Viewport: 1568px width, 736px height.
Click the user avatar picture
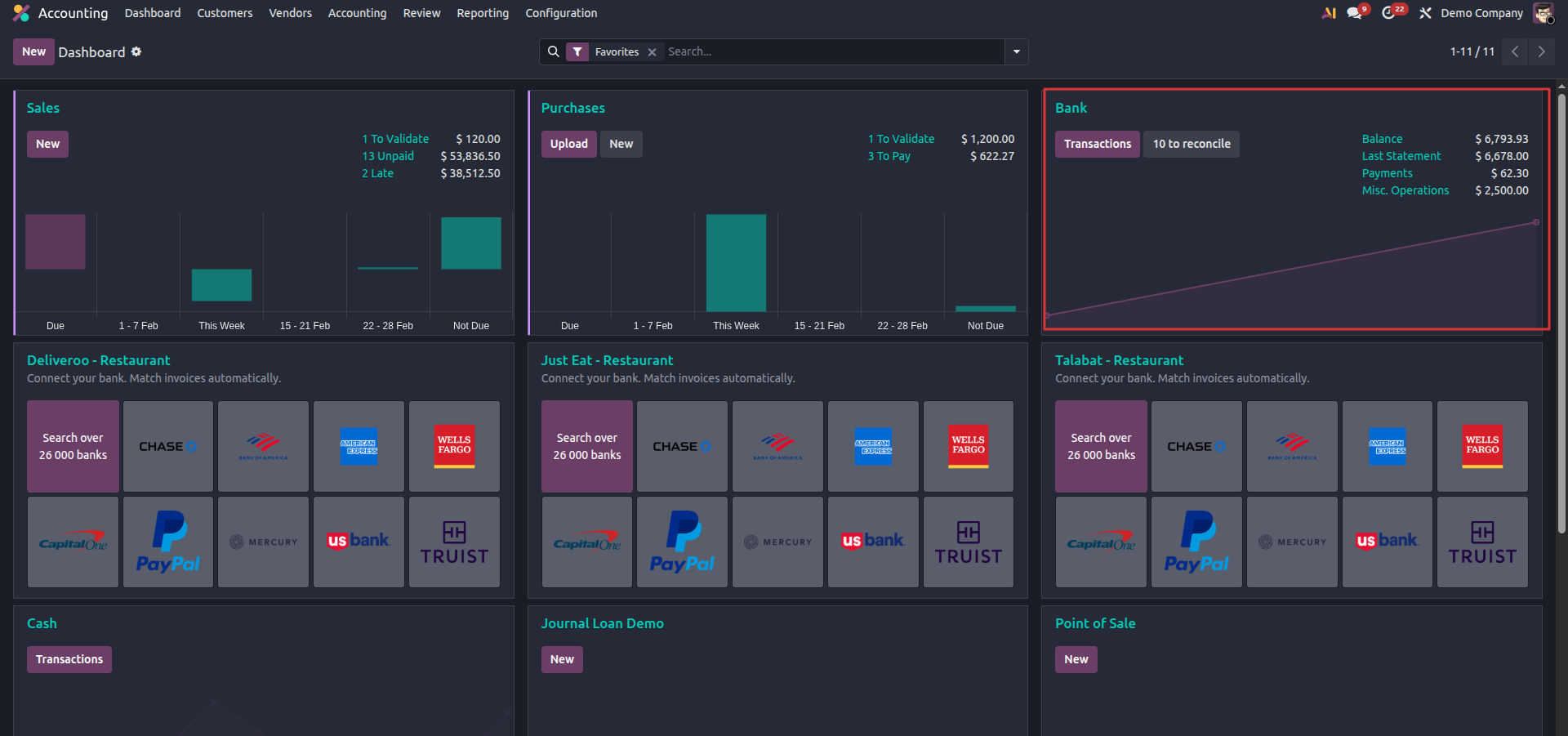1543,13
